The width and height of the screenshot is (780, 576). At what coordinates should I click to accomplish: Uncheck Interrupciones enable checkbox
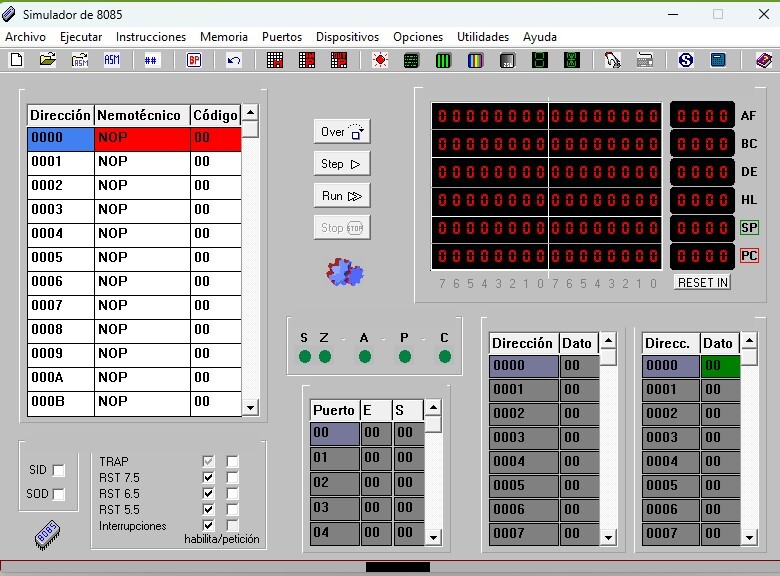click(x=208, y=525)
